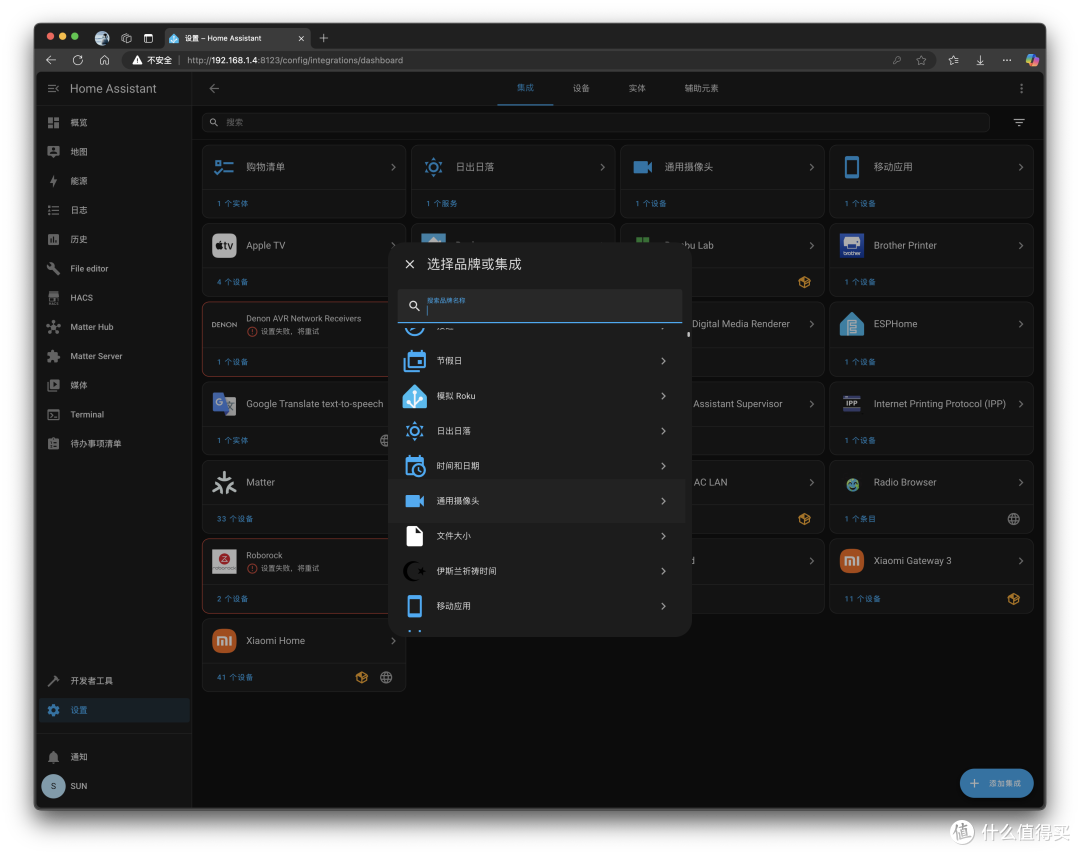Viewport: 1080px width, 855px height.
Task: Select the 节假日 integration in the dialog list
Action: tap(536, 361)
